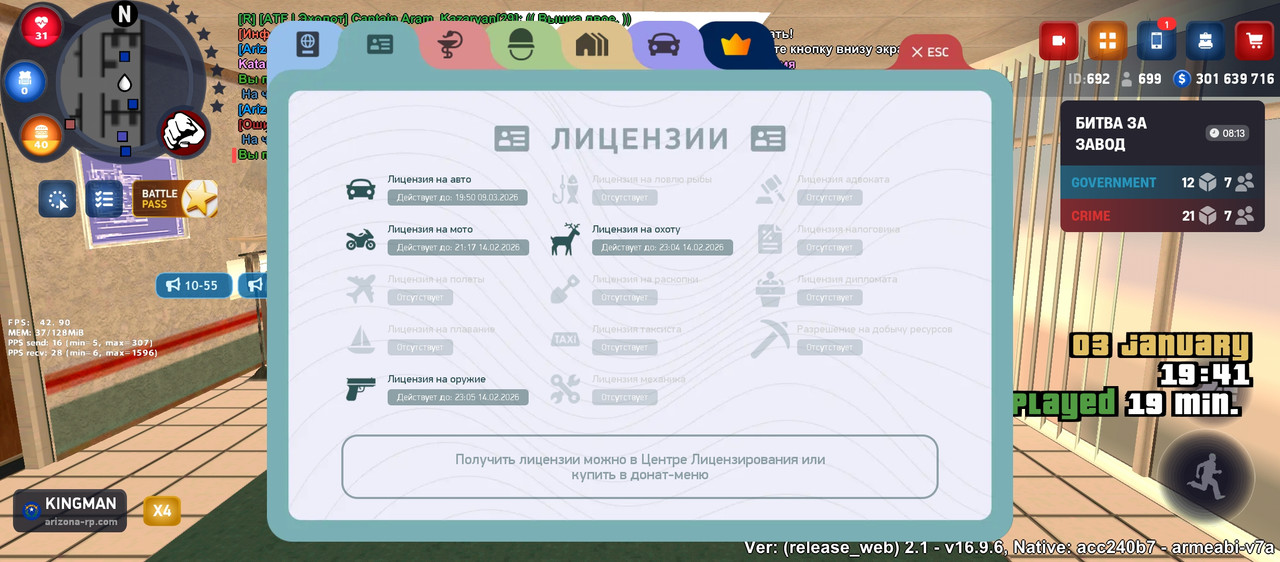The image size is (1280, 562).
Task: Open the orange grid menu button
Action: point(1108,41)
